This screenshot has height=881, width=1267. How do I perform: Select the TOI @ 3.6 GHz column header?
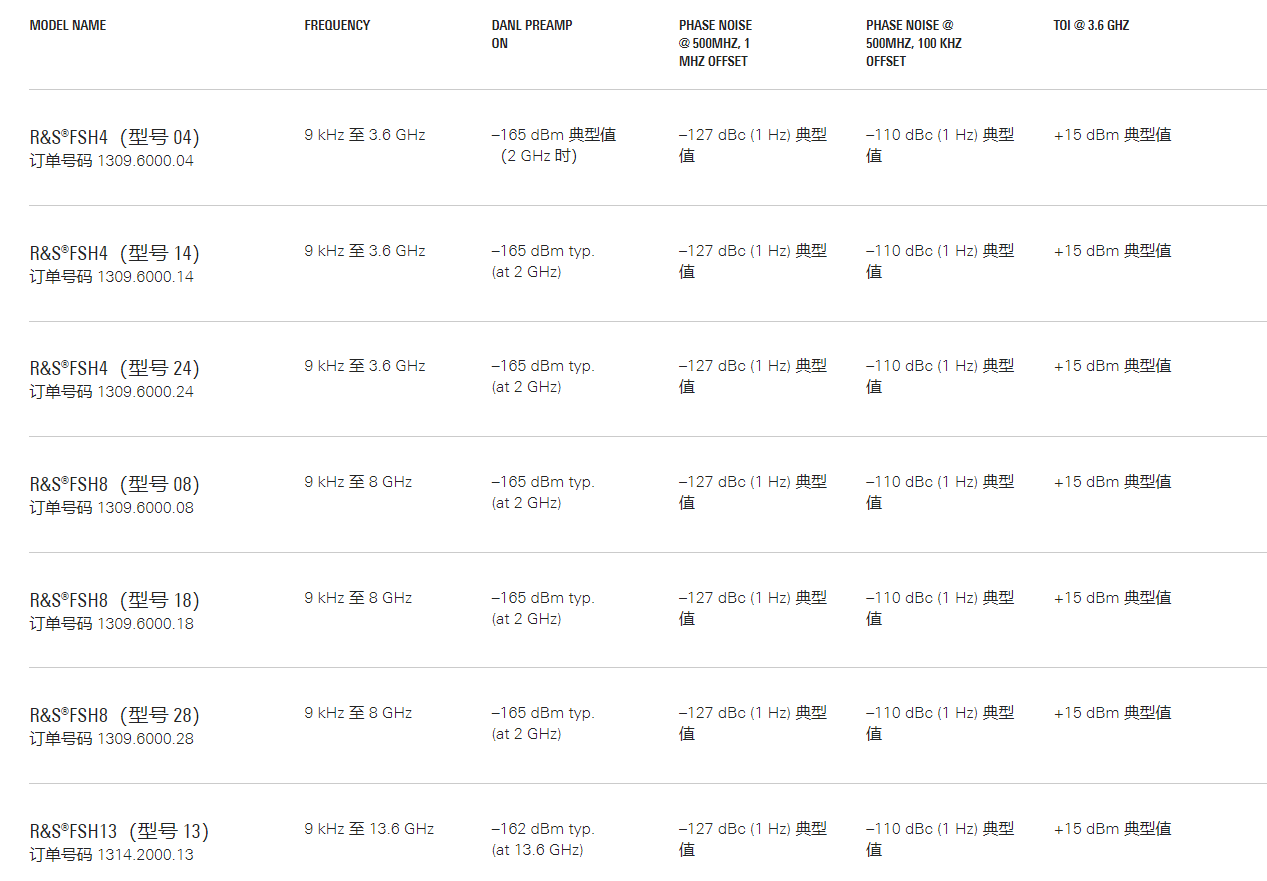click(x=1091, y=25)
